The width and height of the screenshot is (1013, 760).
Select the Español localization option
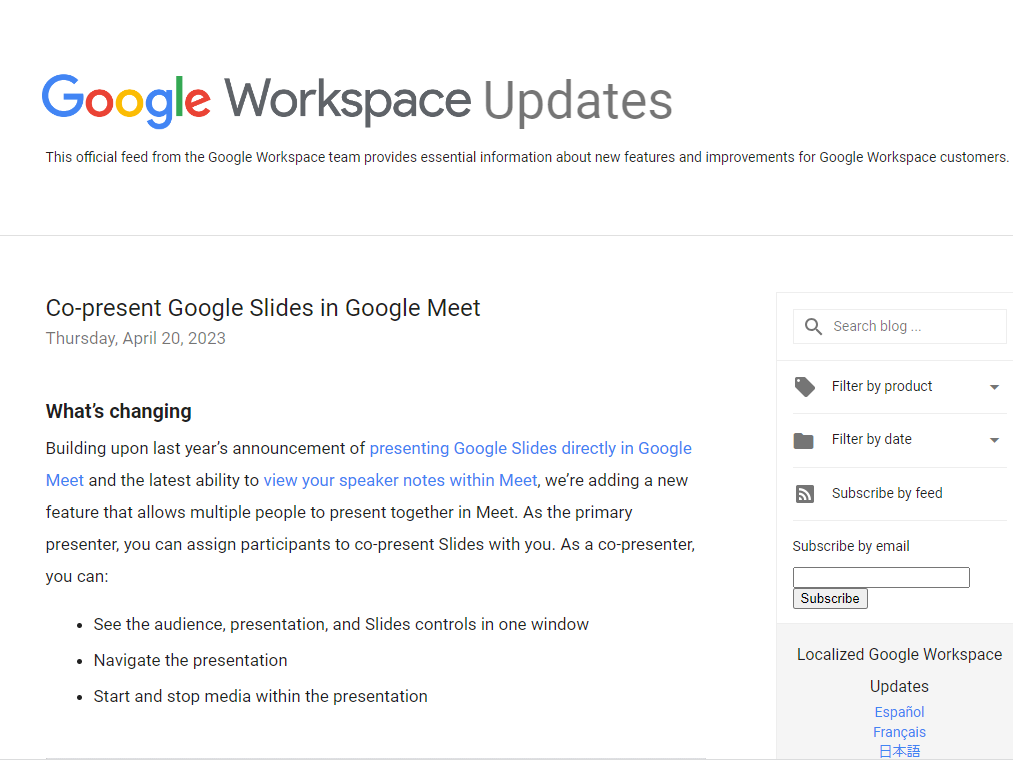(898, 711)
